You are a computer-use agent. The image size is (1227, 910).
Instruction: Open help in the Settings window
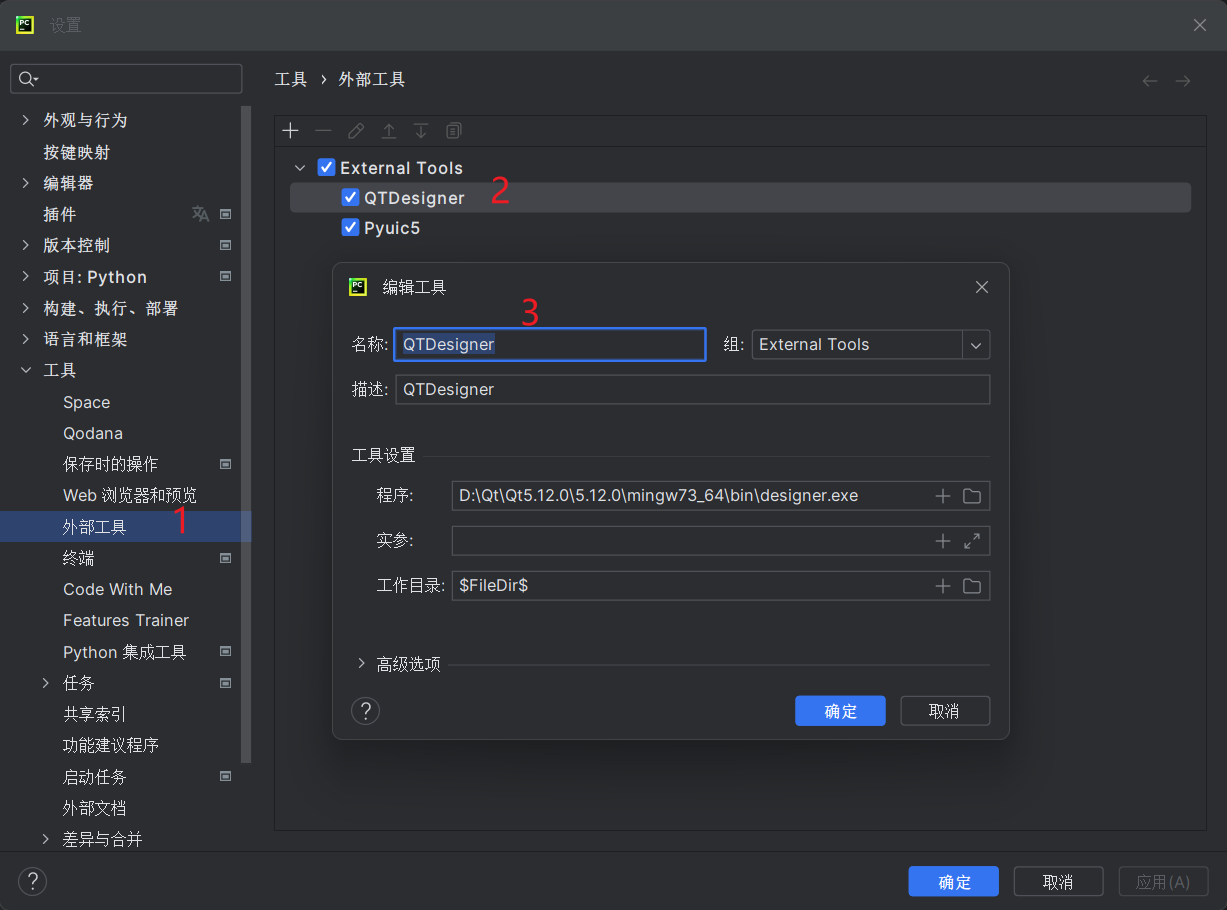32,881
